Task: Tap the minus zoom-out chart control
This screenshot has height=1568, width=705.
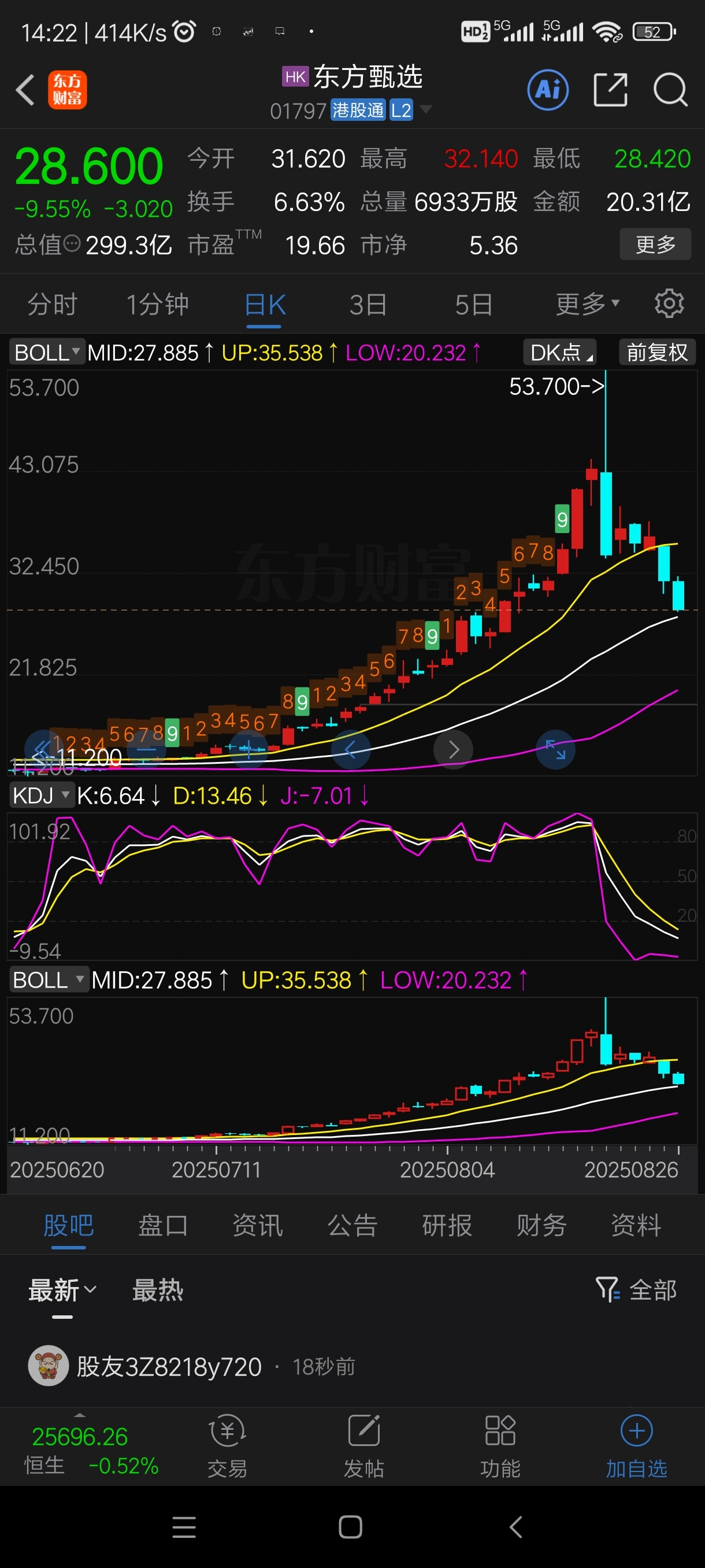Action: tap(146, 749)
